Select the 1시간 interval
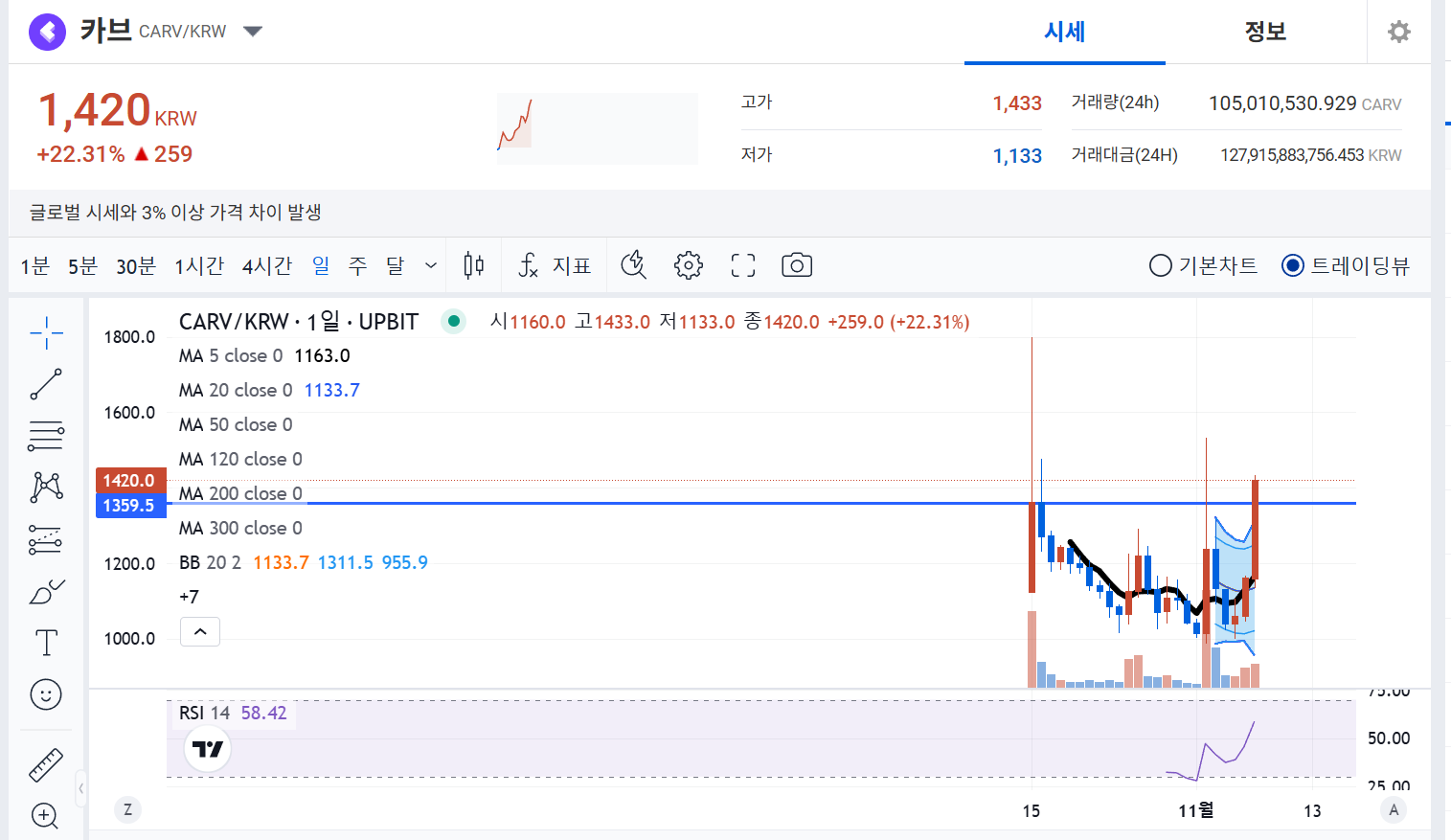This screenshot has height=840, width=1451. click(199, 265)
